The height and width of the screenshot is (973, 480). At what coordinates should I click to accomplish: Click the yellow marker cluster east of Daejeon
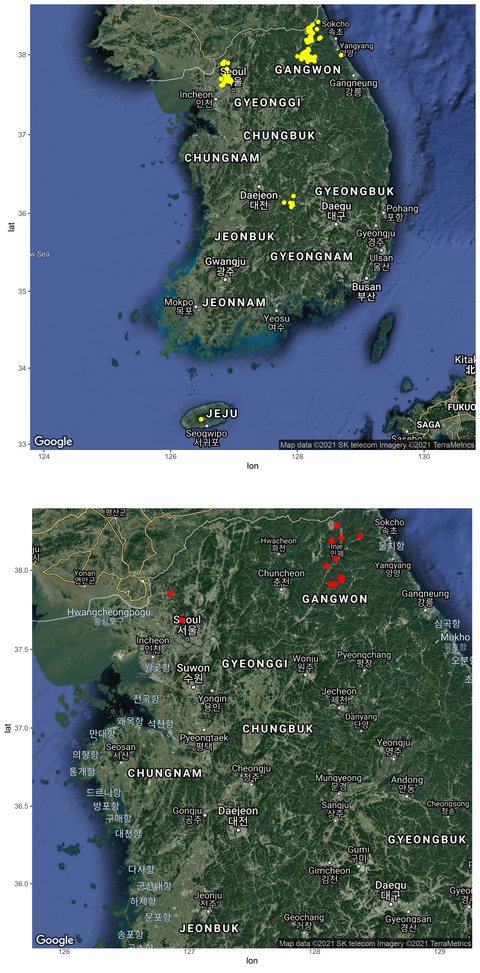point(290,202)
